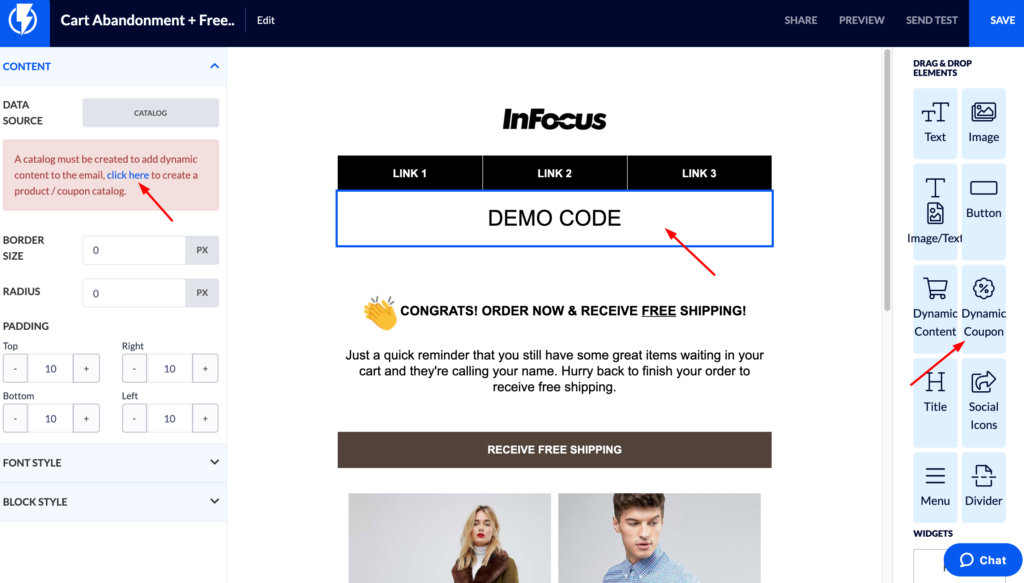Collapse the CONTENT section

tap(214, 66)
